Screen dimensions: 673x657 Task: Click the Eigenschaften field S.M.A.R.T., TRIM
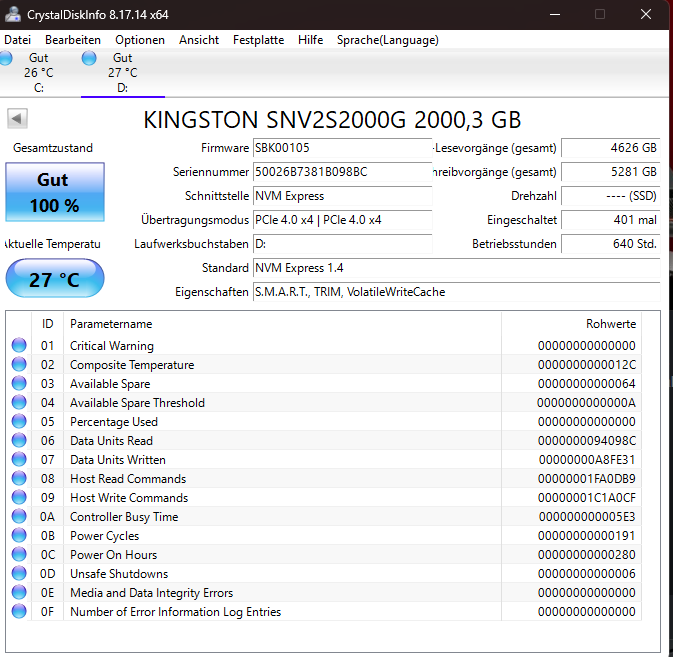(x=457, y=292)
